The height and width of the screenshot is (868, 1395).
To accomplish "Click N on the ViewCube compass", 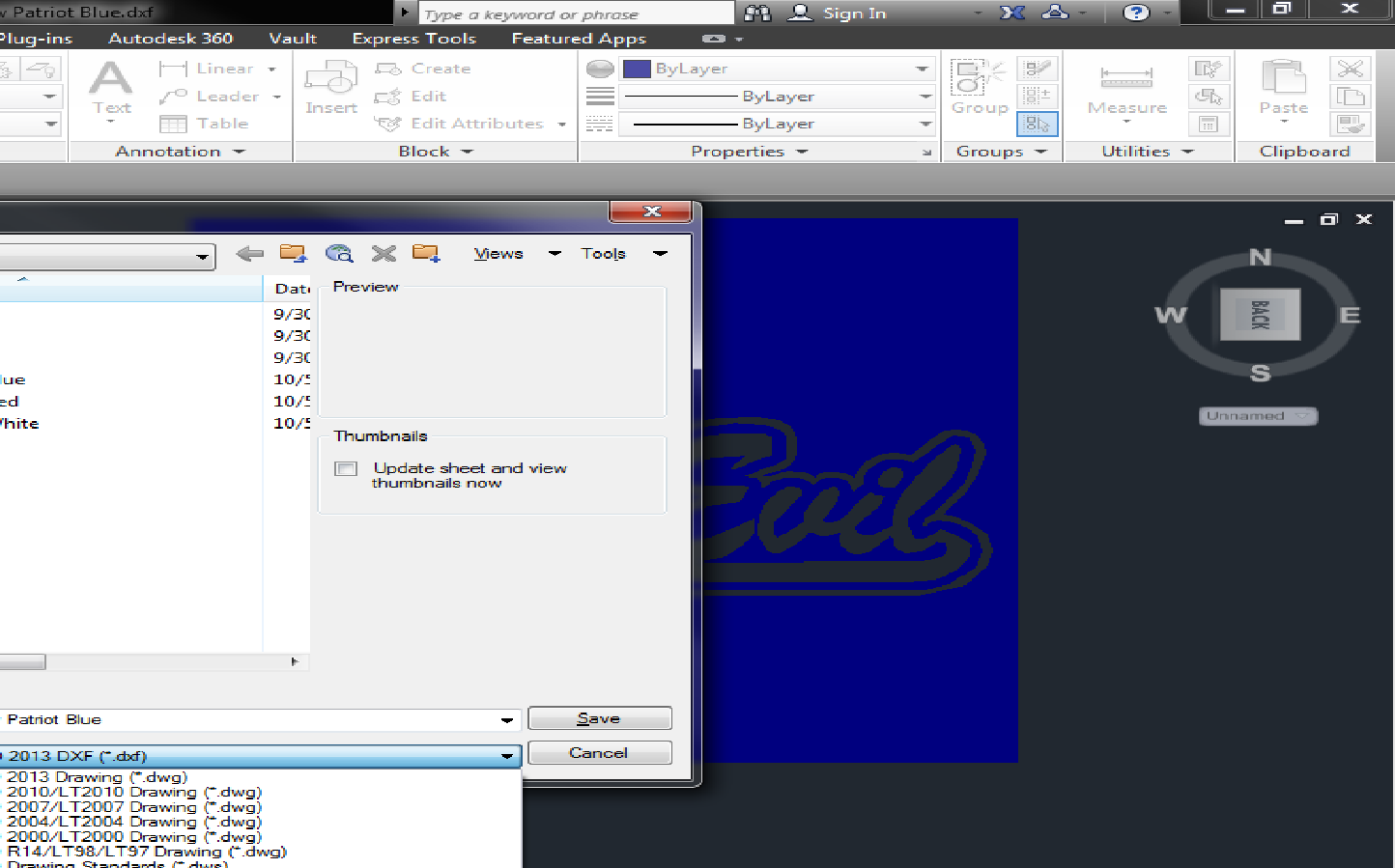I will pyautogui.click(x=1260, y=257).
